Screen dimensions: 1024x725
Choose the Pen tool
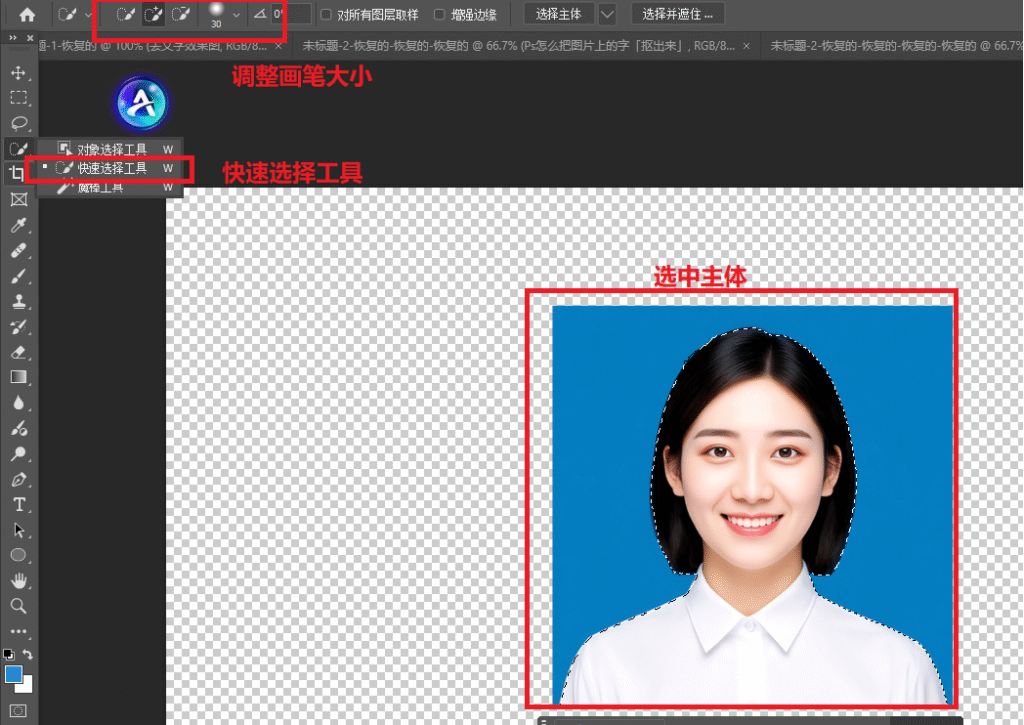(18, 479)
